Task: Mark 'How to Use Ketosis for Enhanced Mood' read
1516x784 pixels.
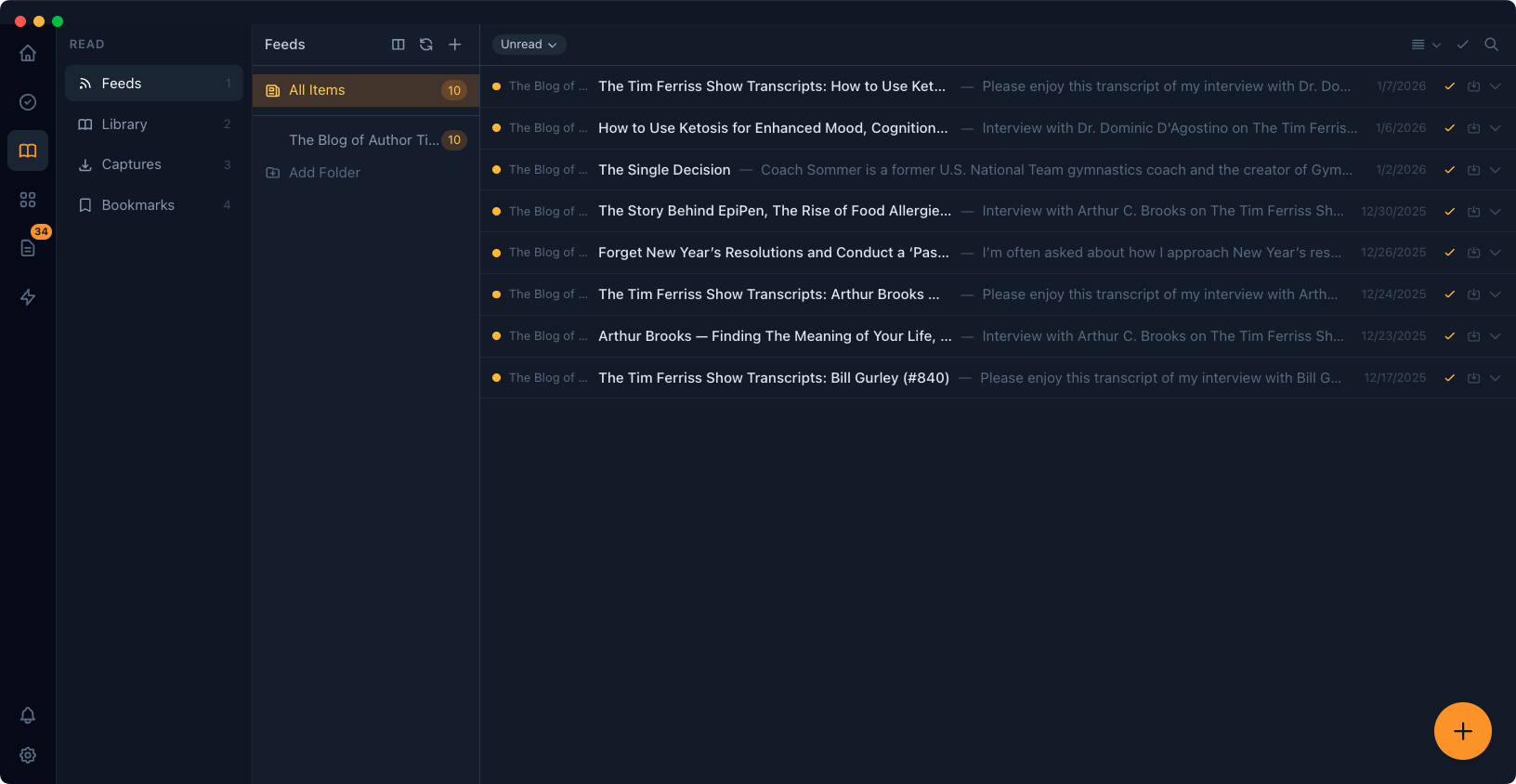Action: click(x=1449, y=128)
